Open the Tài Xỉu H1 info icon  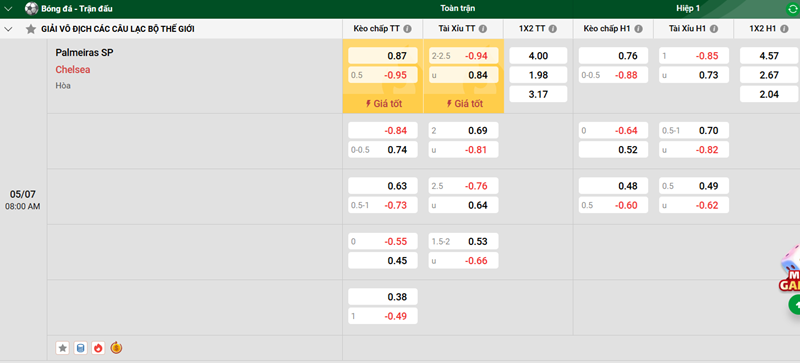714,29
